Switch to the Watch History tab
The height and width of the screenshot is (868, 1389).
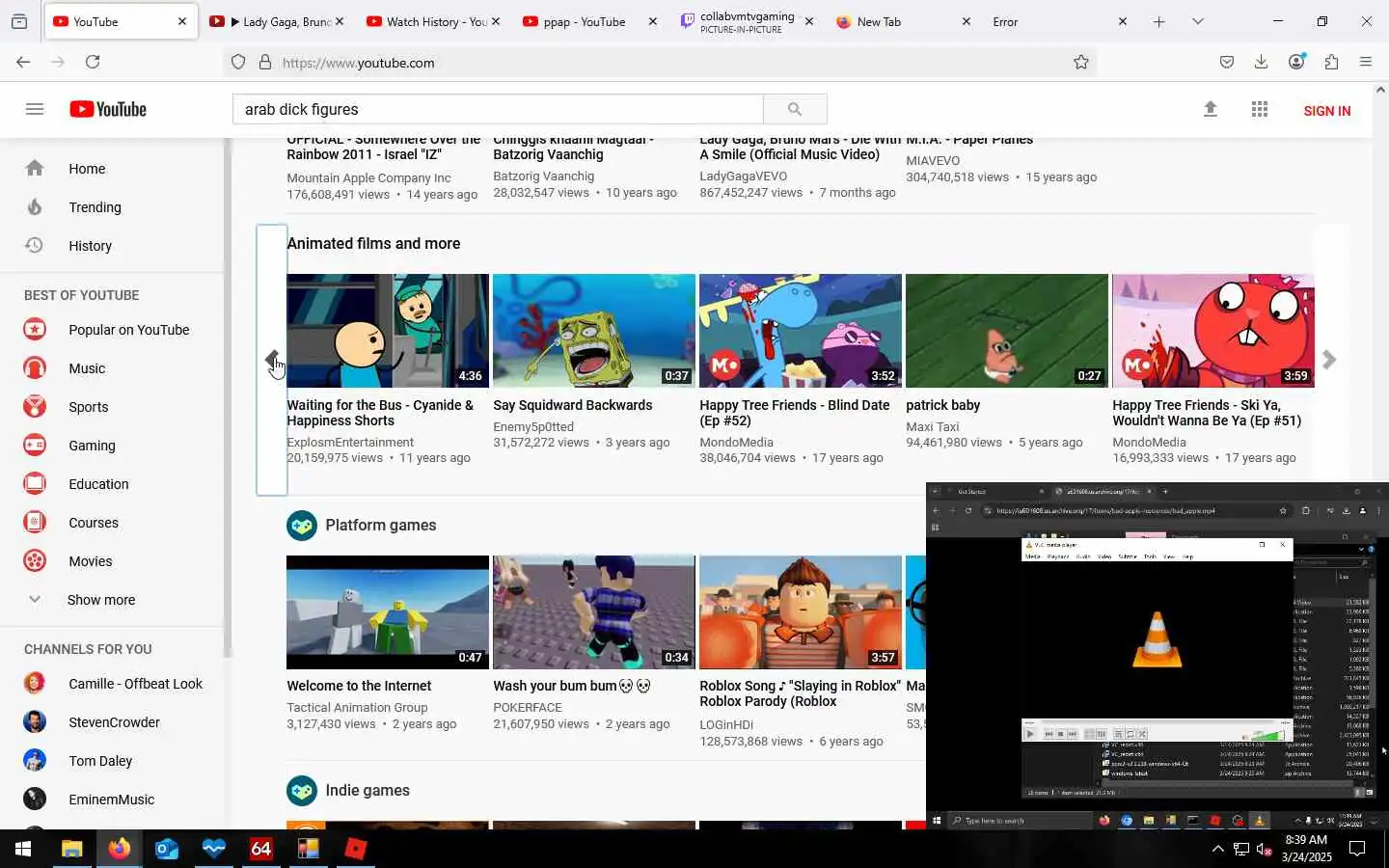pyautogui.click(x=433, y=21)
